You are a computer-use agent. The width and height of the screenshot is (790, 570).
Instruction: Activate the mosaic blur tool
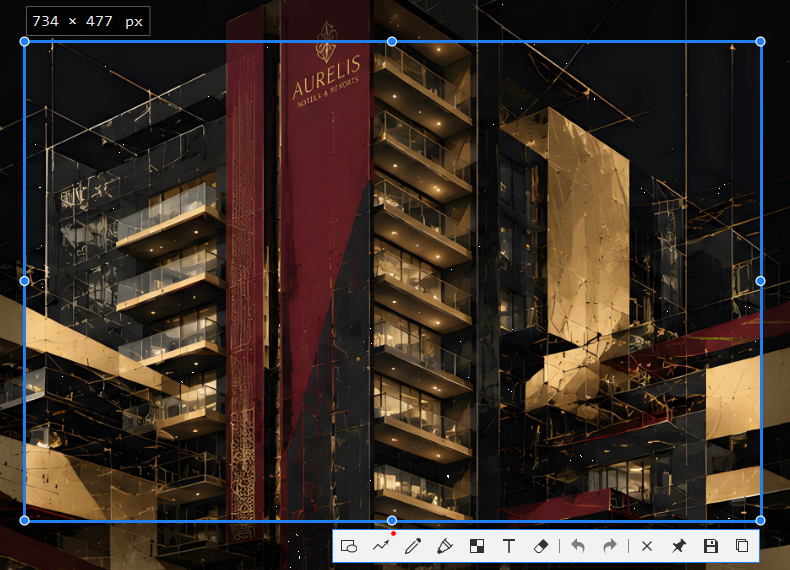[477, 546]
